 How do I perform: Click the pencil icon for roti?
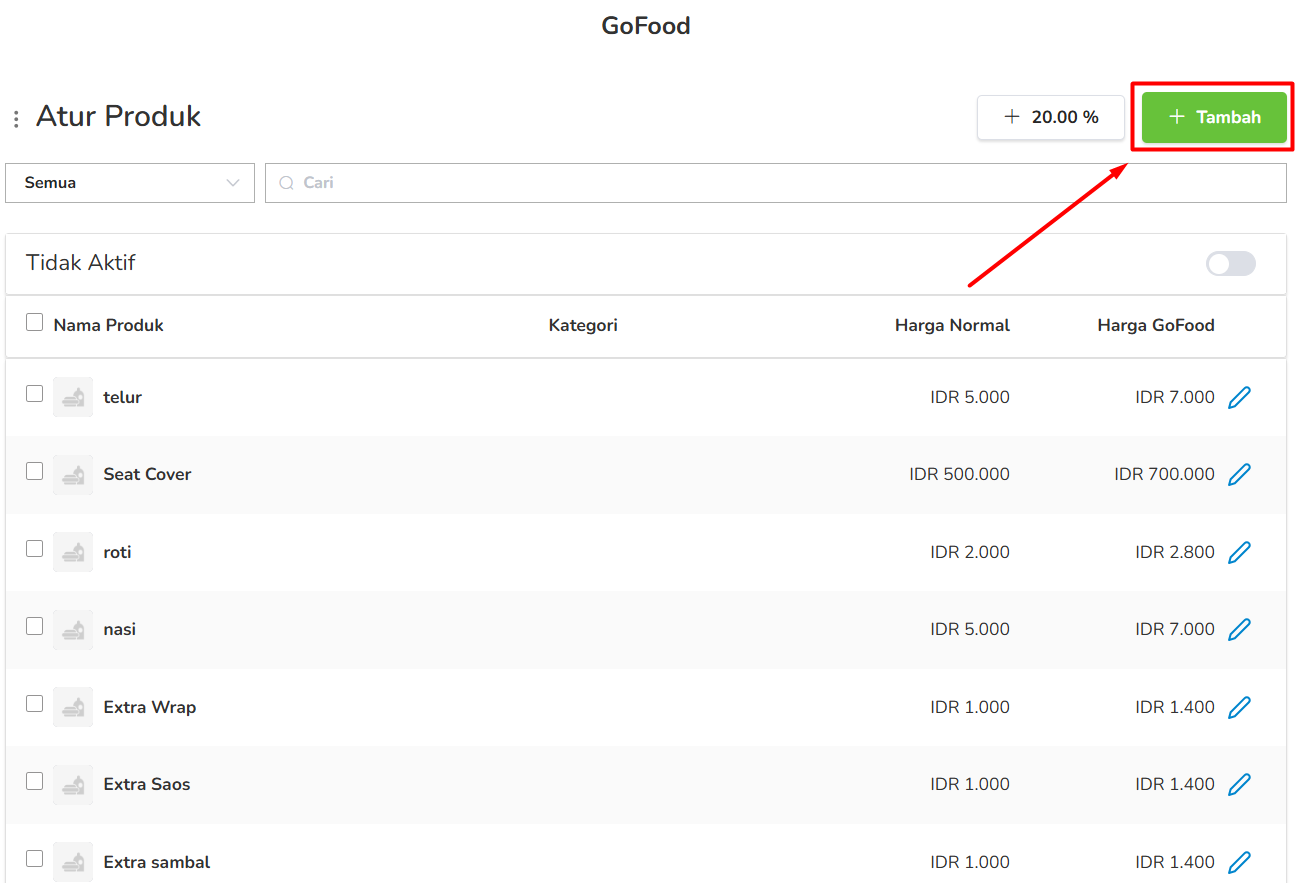[1239, 552]
